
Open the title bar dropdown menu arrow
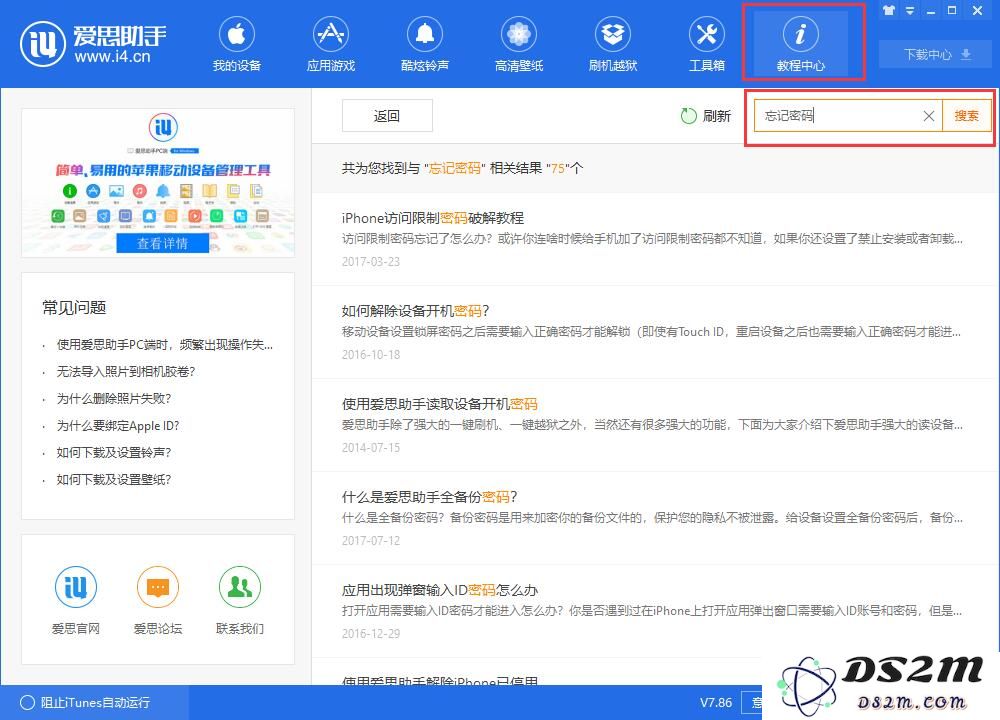tap(910, 10)
